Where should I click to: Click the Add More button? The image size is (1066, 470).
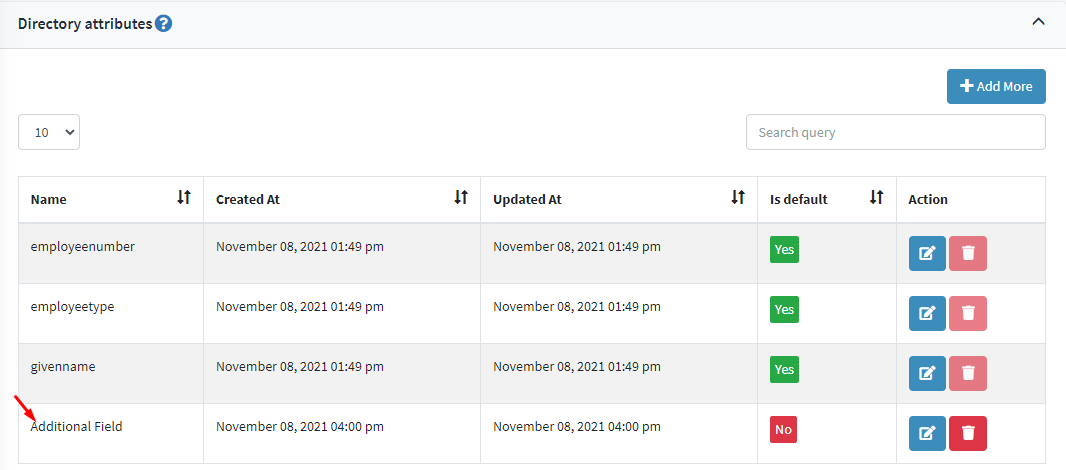point(996,86)
